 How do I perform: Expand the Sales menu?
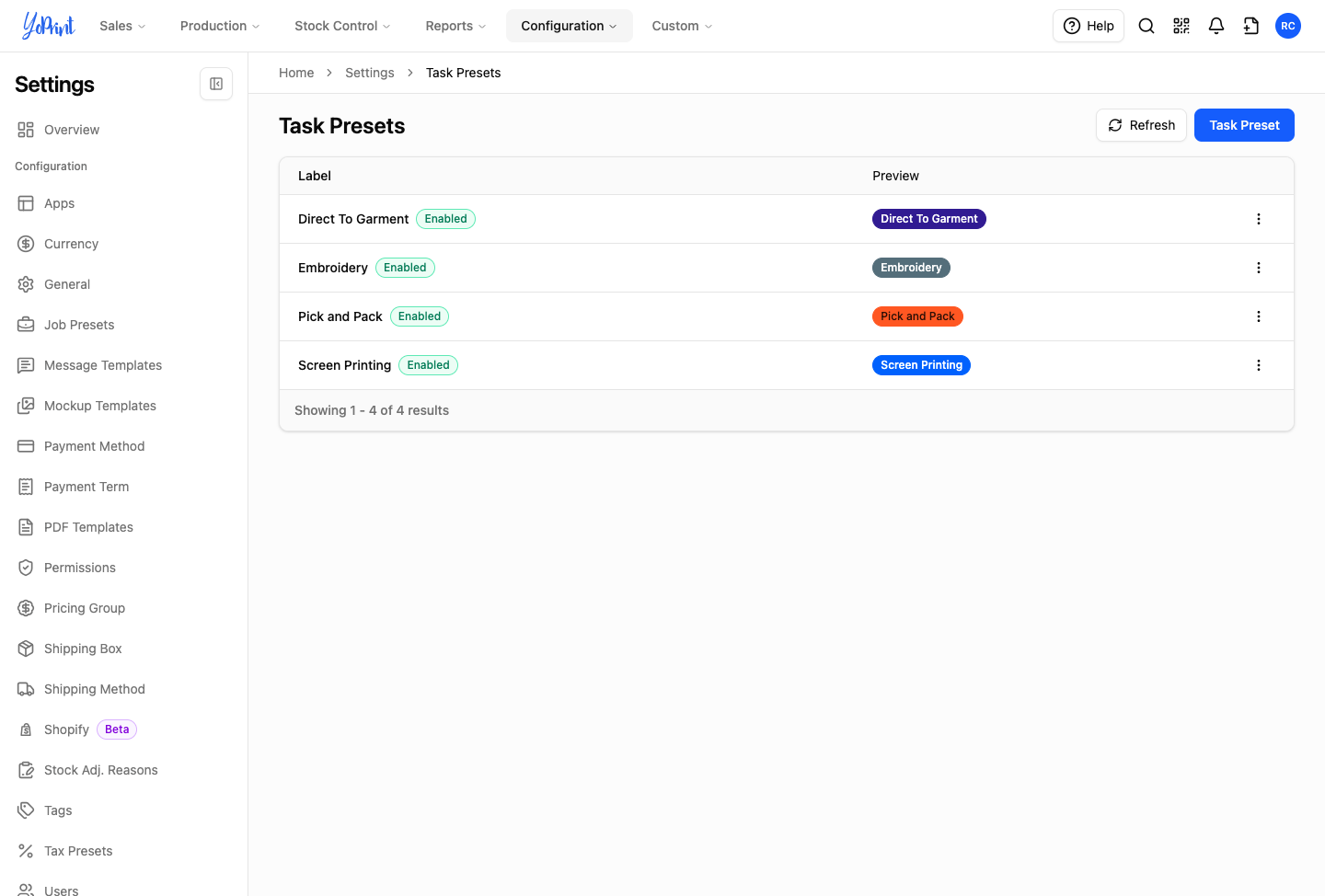[122, 26]
